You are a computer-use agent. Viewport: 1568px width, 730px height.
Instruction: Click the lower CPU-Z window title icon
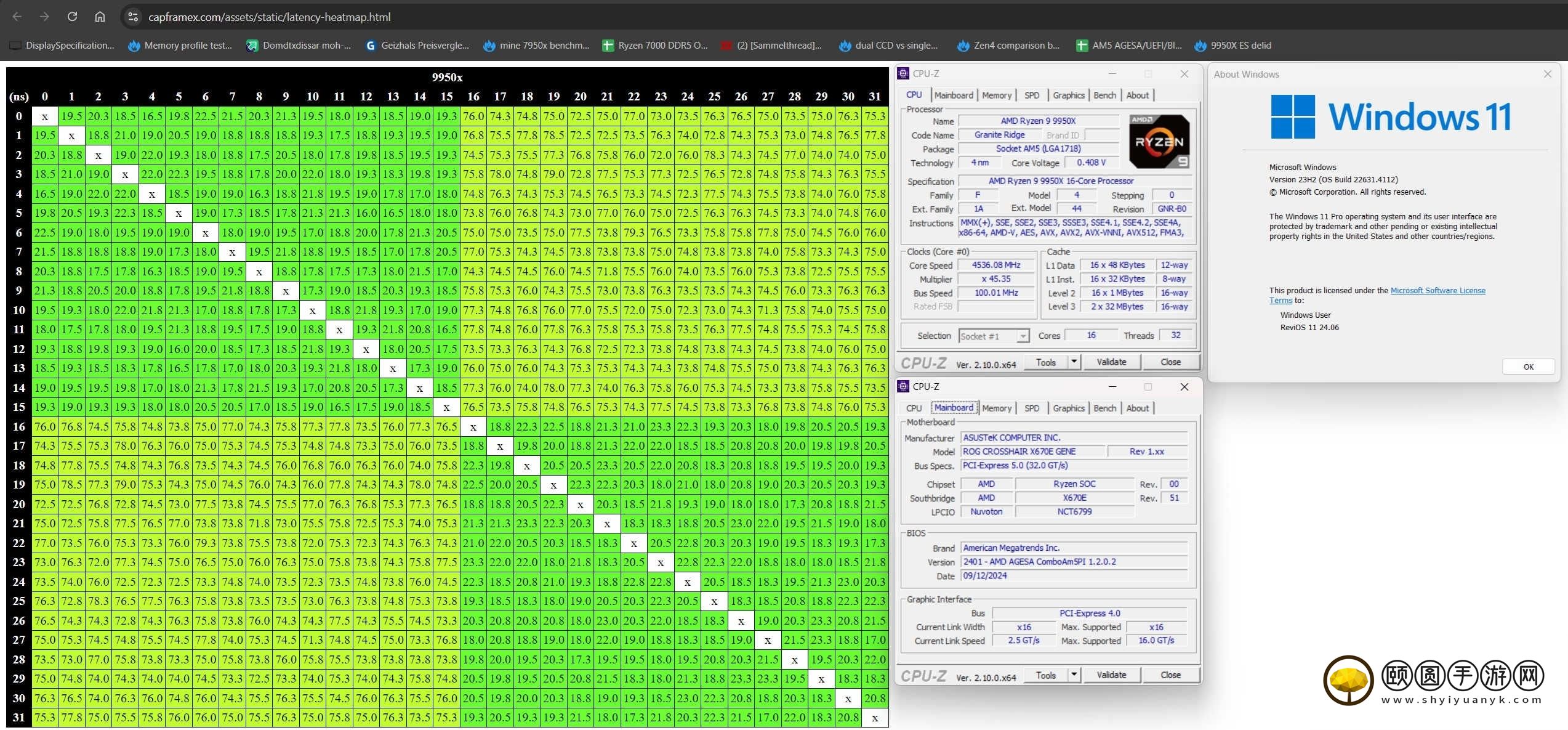point(903,386)
